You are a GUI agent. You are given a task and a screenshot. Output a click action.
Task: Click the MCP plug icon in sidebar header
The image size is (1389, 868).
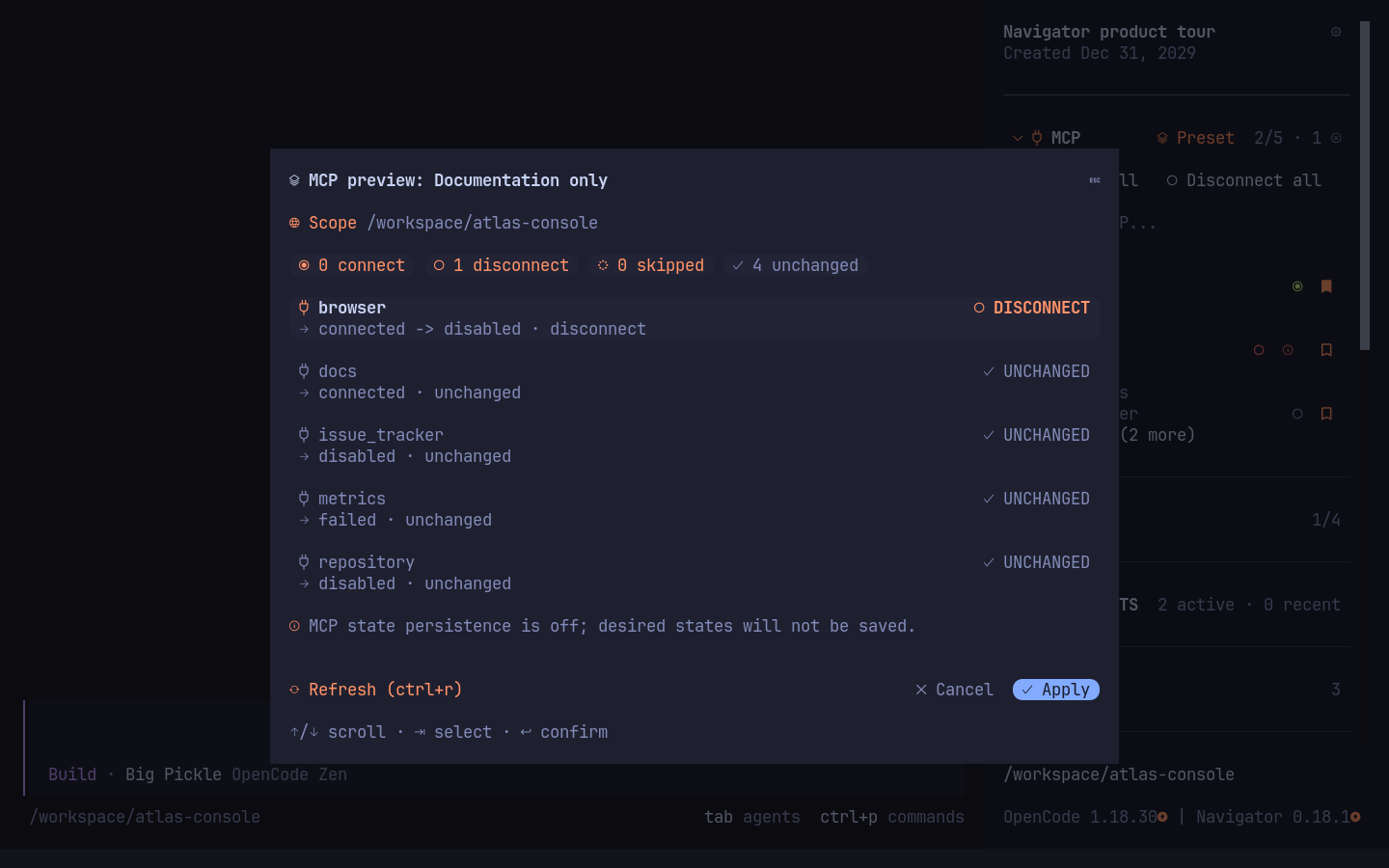[x=1037, y=138]
